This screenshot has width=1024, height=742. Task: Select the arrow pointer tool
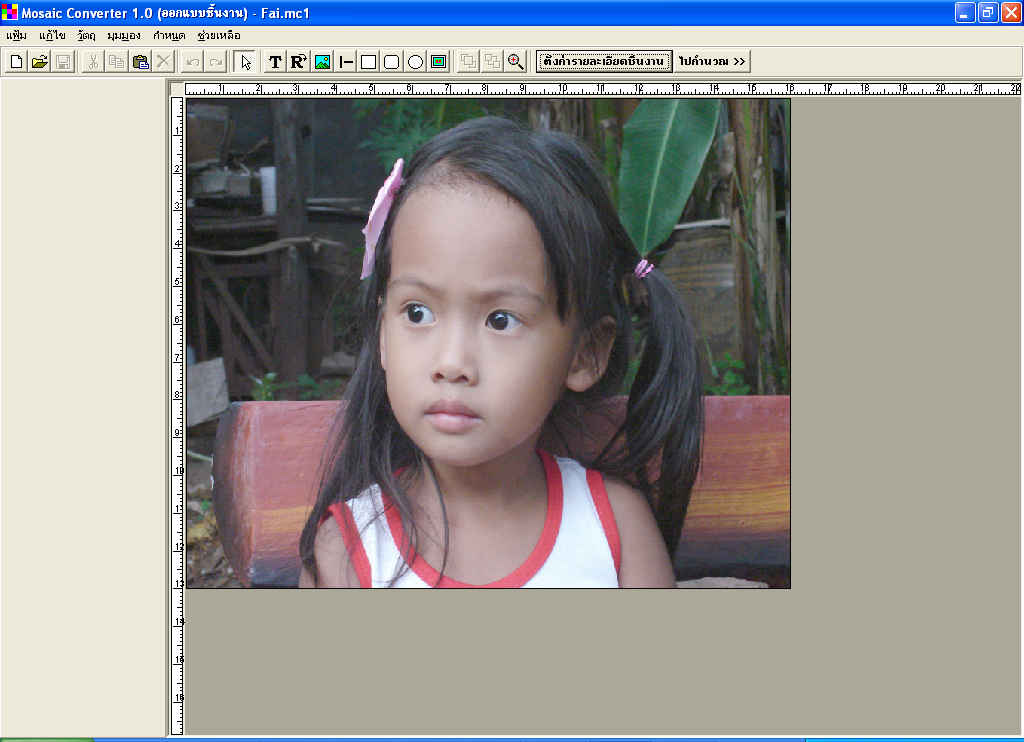245,62
